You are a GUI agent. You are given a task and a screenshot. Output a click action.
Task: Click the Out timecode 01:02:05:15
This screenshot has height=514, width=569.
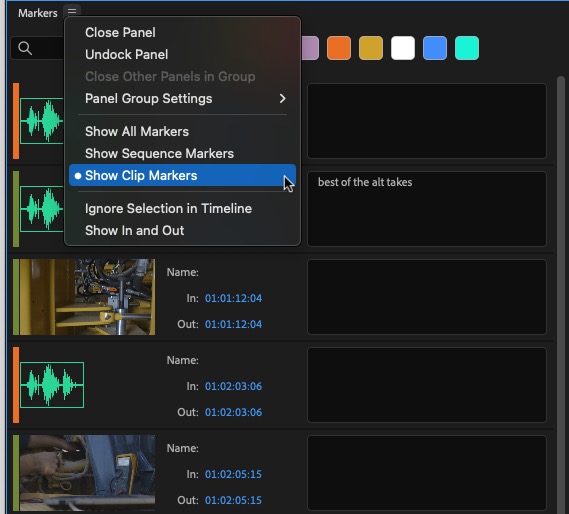(x=233, y=500)
